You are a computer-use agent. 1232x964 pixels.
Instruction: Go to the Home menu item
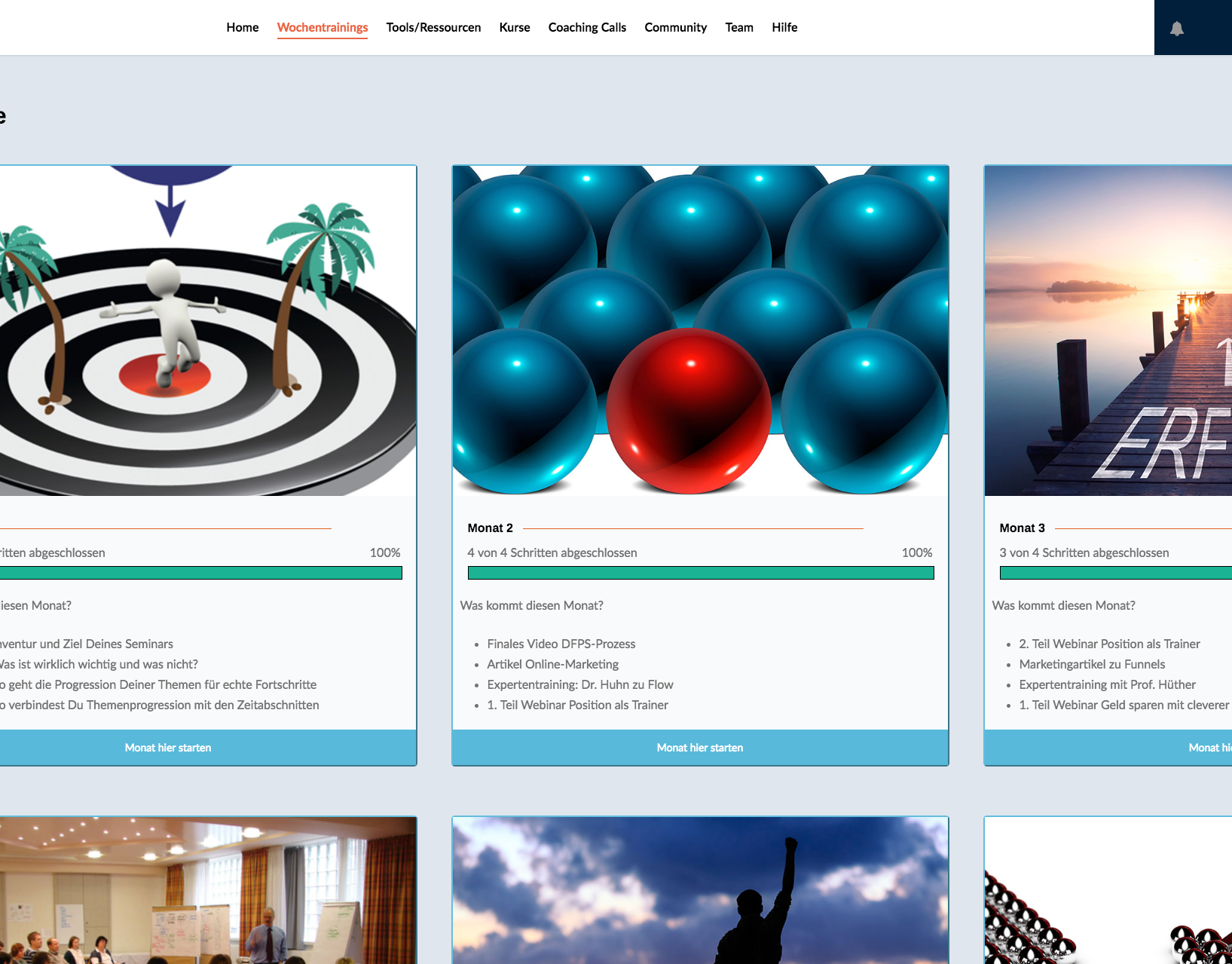point(242,27)
